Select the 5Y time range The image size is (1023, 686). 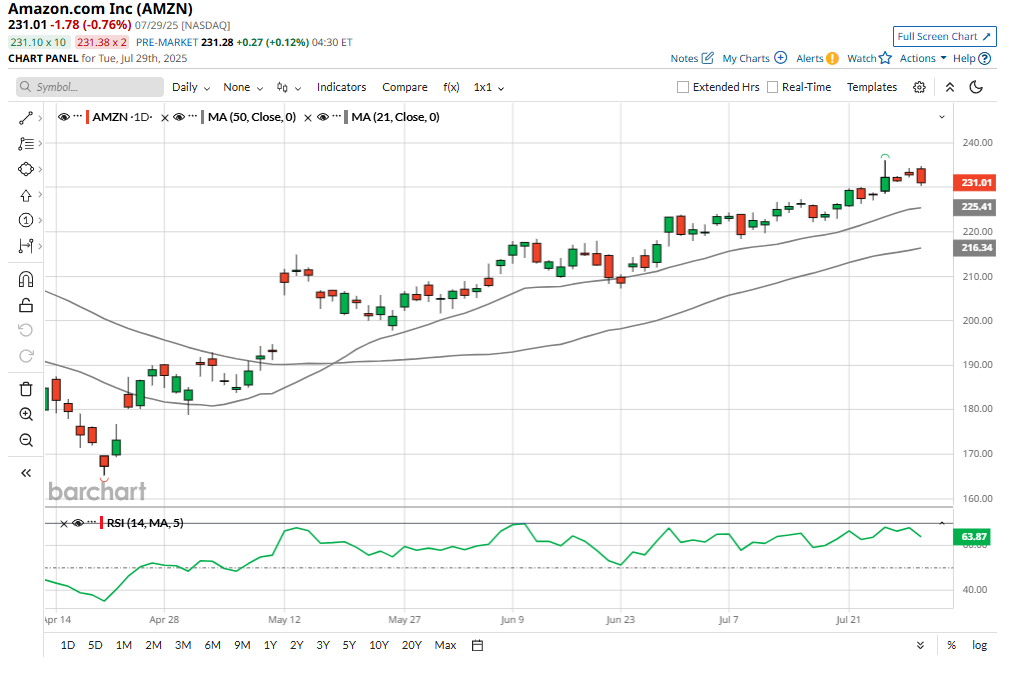(x=350, y=646)
